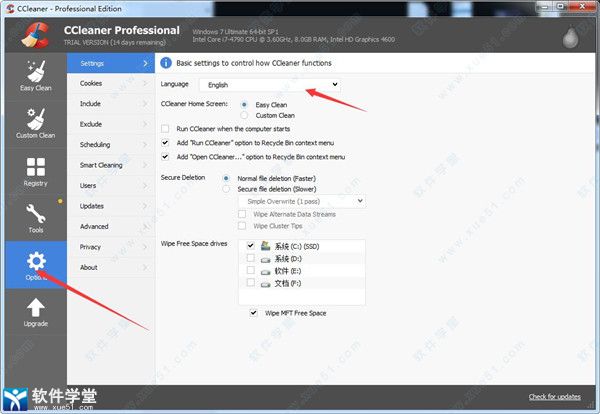
Task: Minimize the CCleaner window
Action: tap(545, 6)
